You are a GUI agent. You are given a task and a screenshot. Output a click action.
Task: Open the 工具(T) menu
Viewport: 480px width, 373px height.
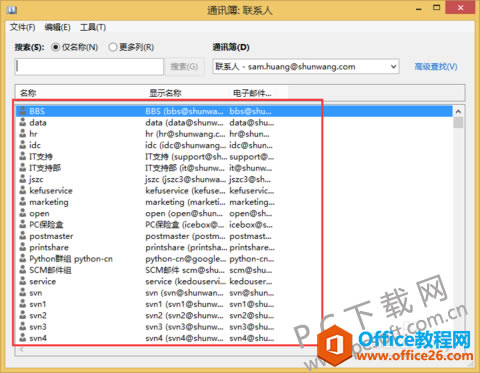coord(93,27)
